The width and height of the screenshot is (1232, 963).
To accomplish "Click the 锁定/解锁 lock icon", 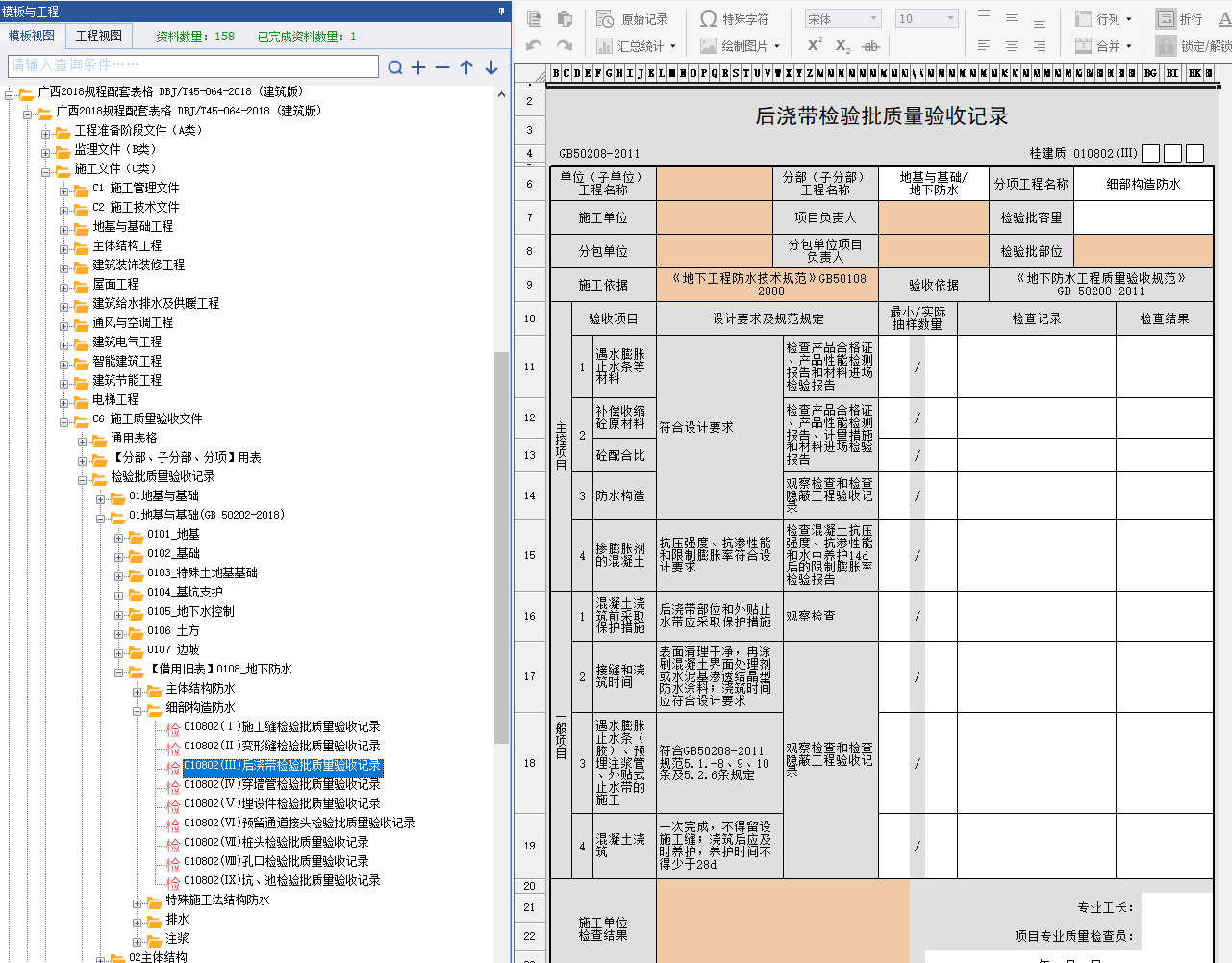I will (1167, 45).
